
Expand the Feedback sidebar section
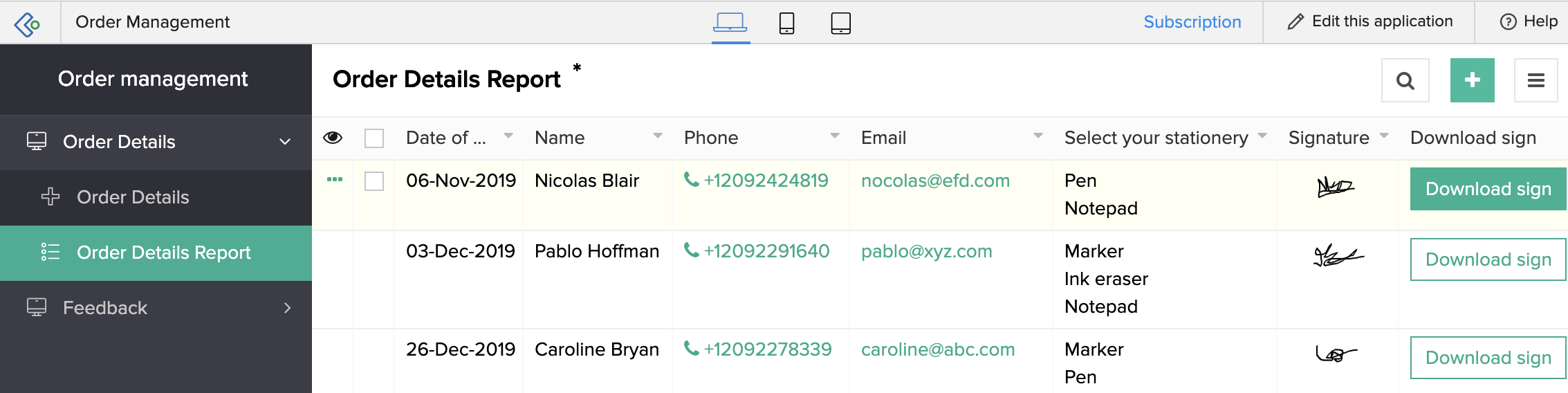(287, 308)
